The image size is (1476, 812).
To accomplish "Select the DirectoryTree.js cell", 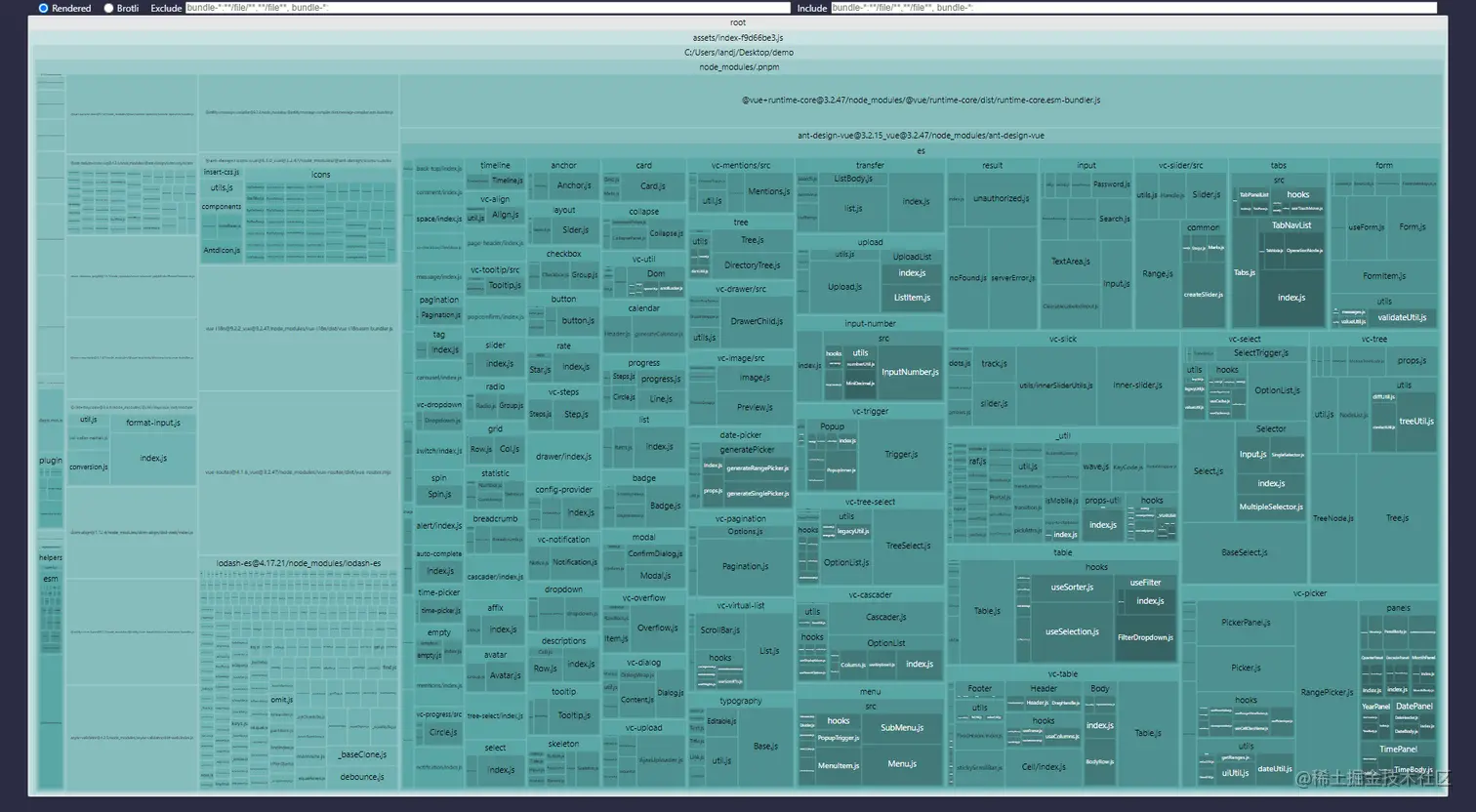I will [x=752, y=265].
